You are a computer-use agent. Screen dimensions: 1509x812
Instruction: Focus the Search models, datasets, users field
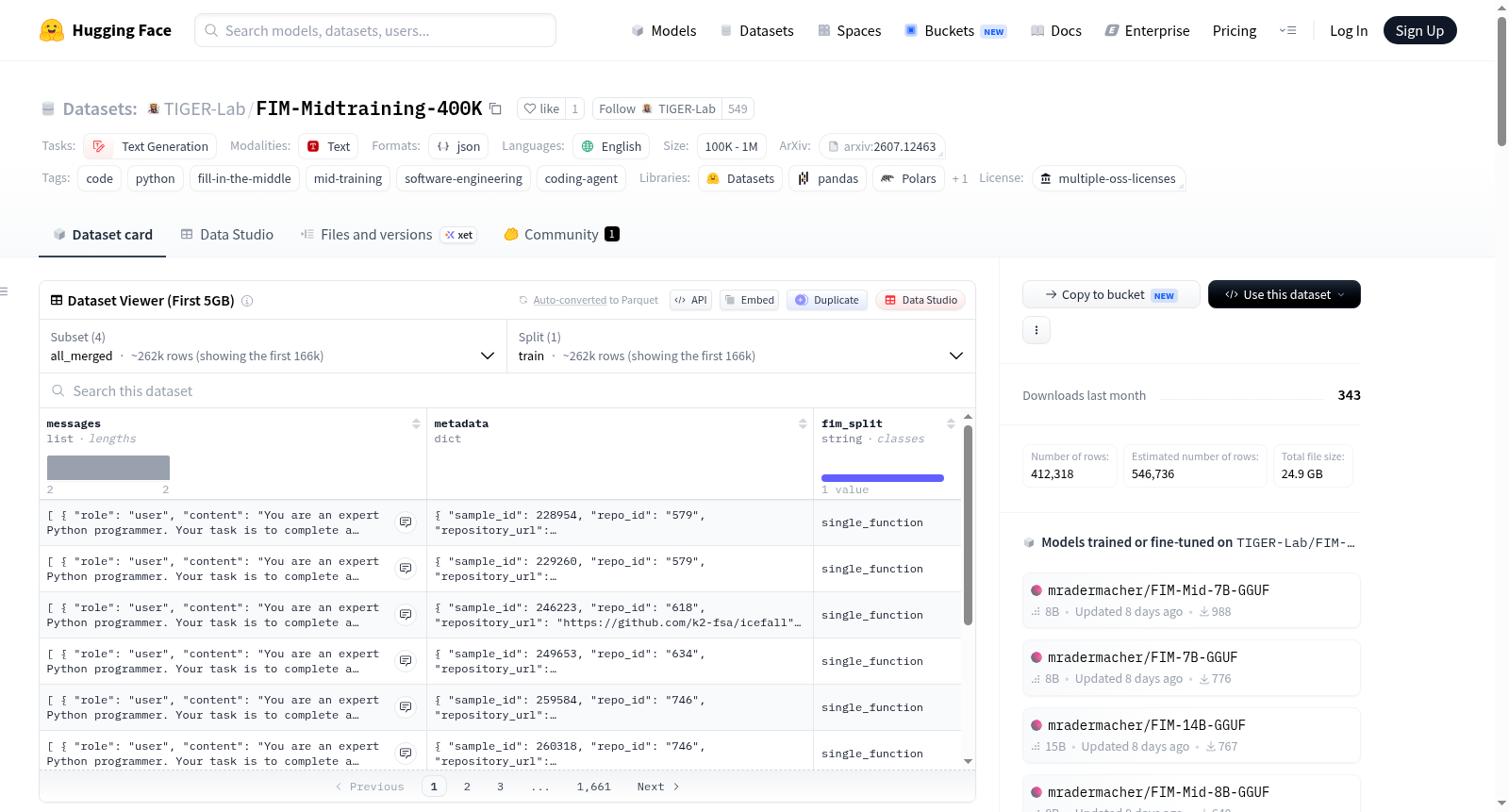pos(375,30)
